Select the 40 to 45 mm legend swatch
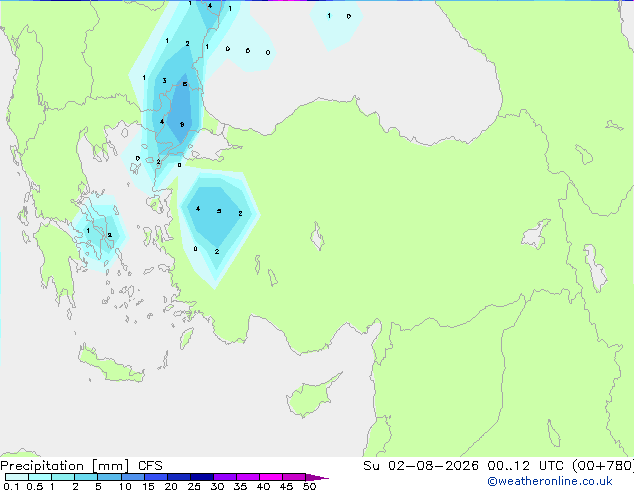This screenshot has height=490, width=634. (x=271, y=477)
